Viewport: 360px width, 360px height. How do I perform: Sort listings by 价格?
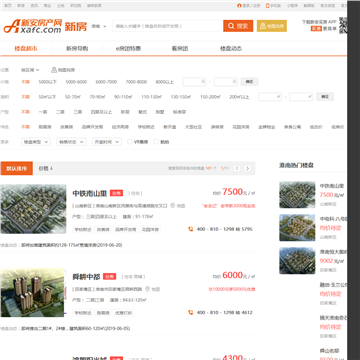tap(46, 168)
